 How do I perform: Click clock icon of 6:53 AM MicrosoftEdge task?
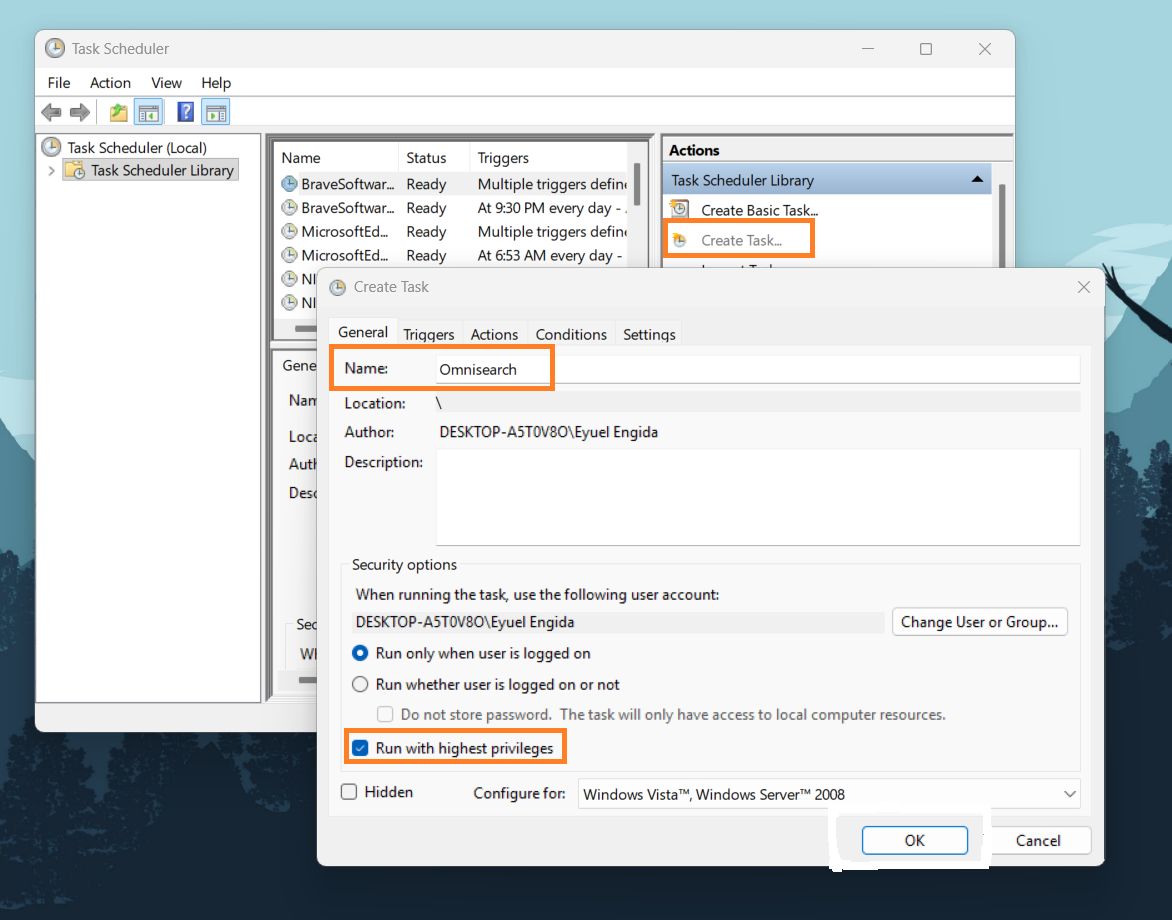click(289, 255)
